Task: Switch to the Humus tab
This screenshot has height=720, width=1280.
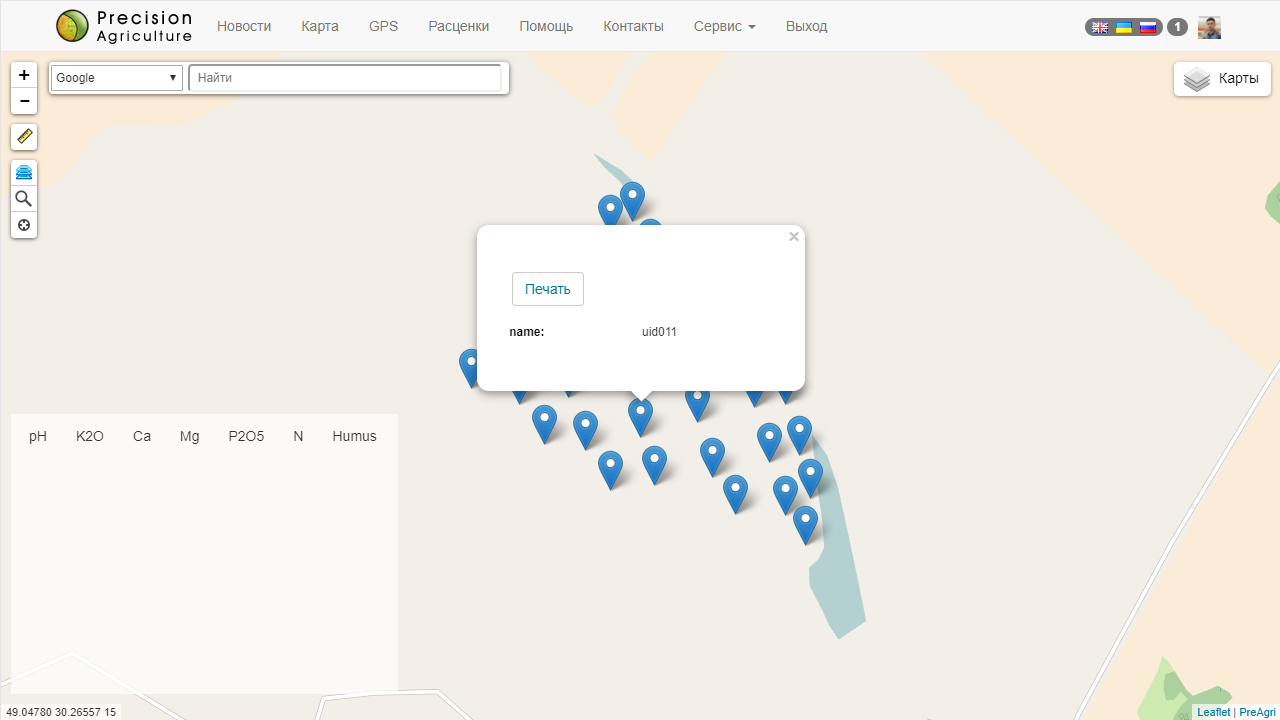Action: tap(354, 436)
